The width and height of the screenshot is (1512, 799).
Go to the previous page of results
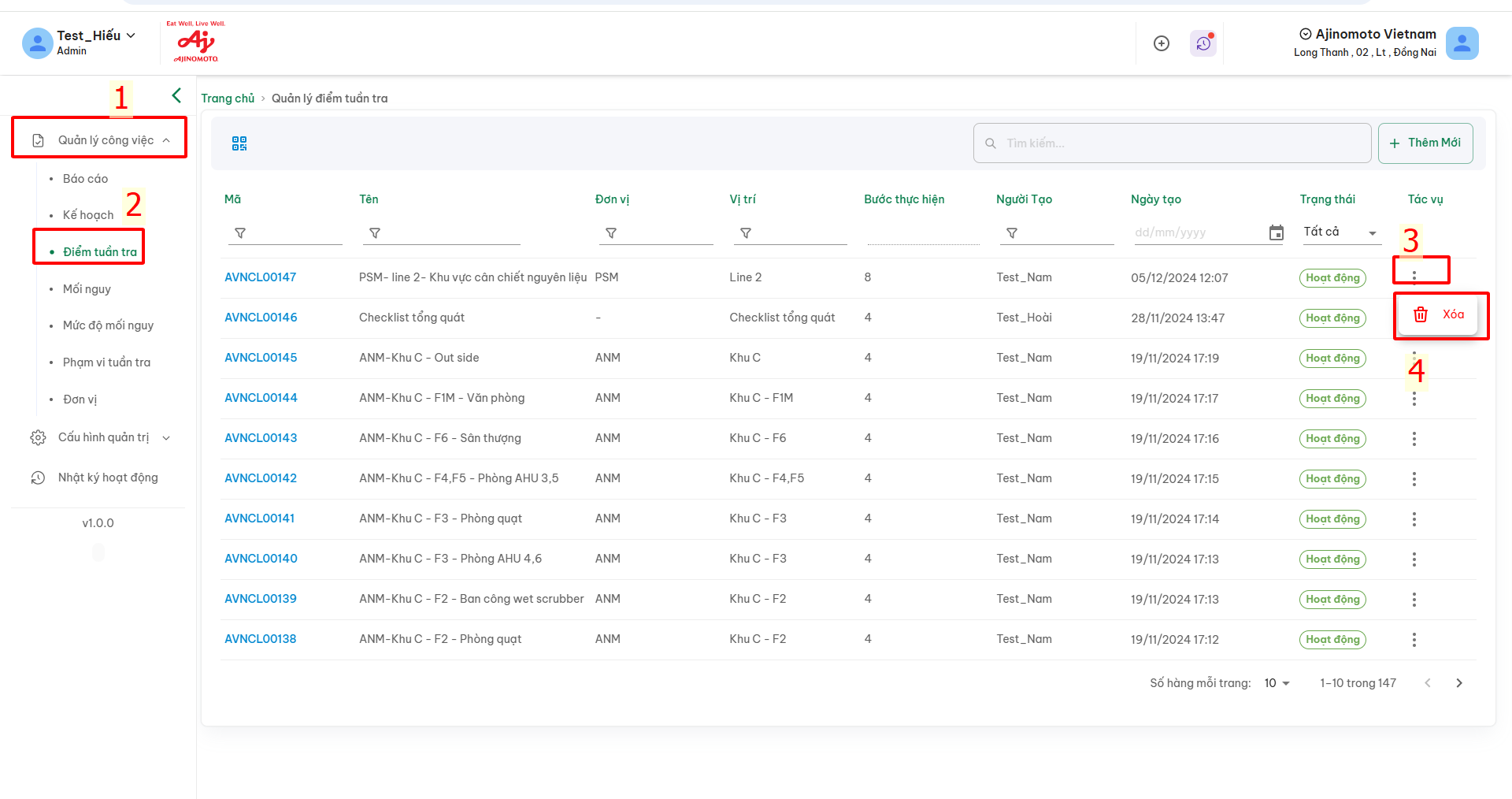1428,683
